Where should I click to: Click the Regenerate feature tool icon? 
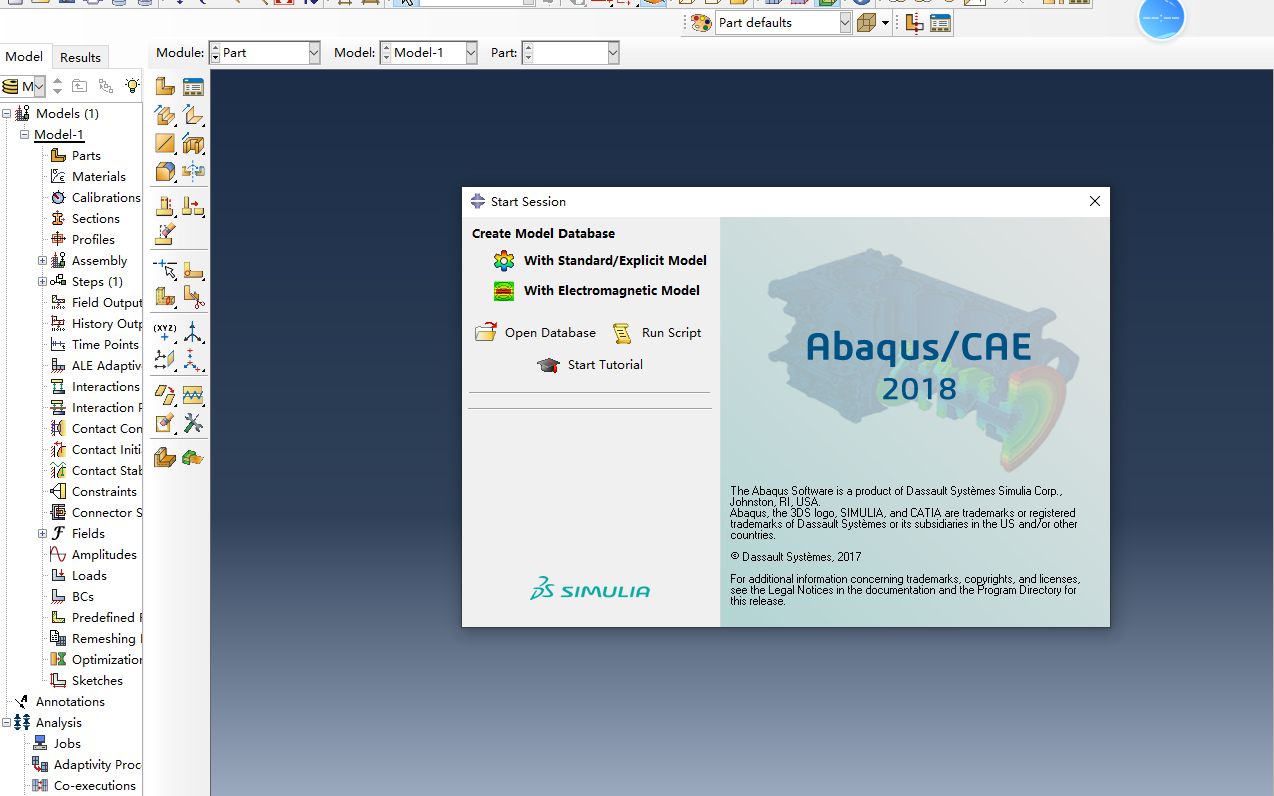click(x=193, y=207)
